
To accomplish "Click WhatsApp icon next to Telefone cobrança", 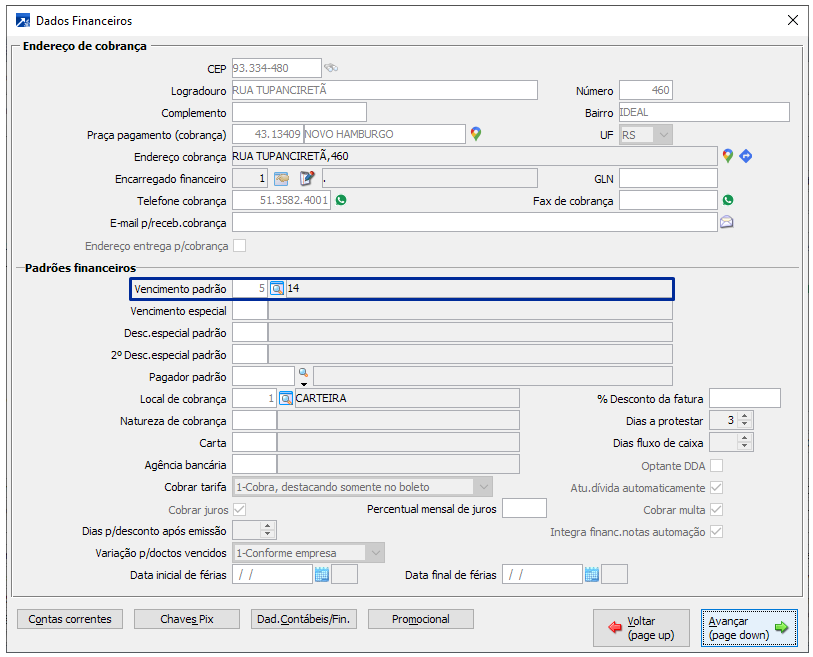I will (341, 200).
